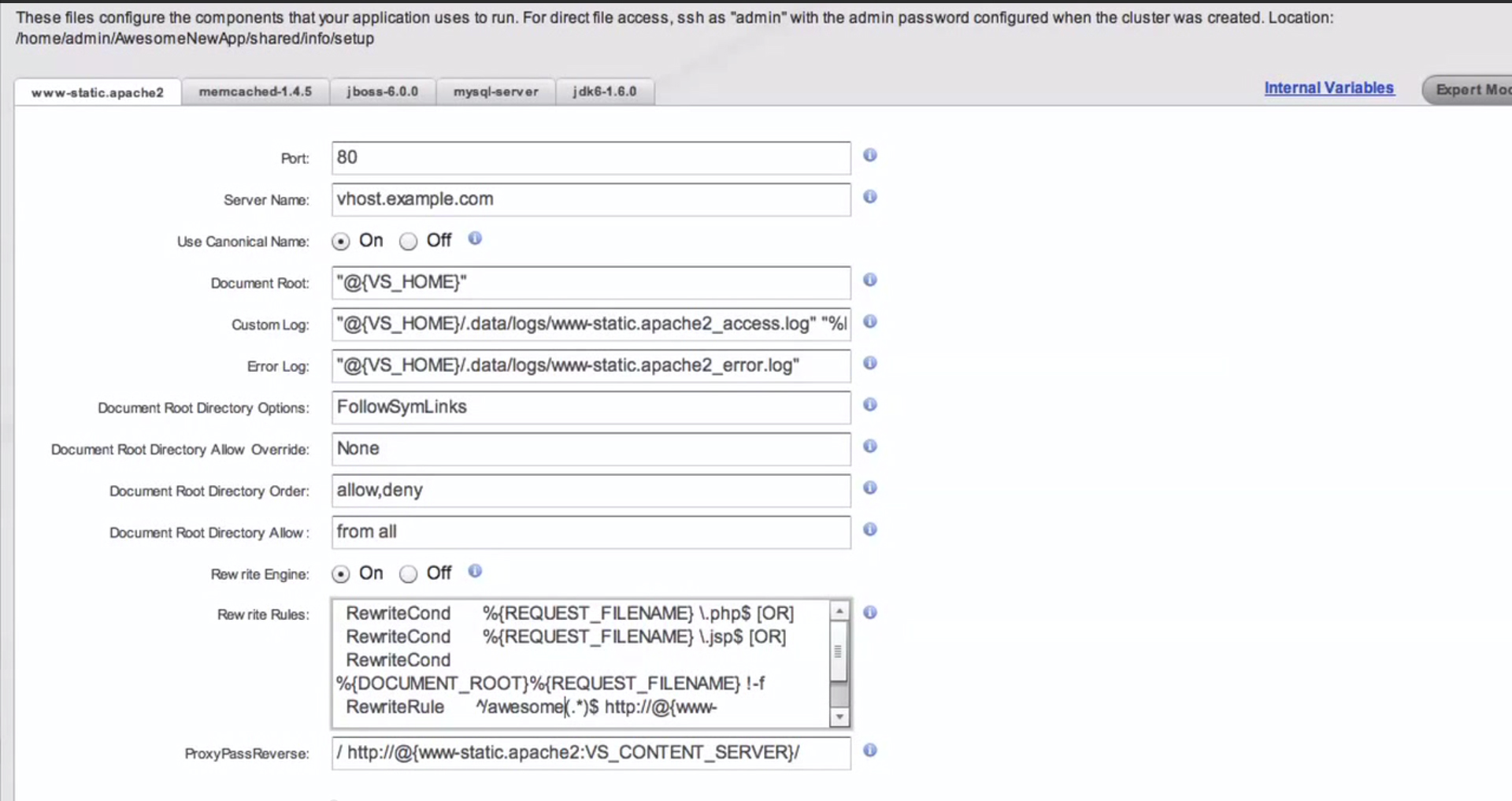The width and height of the screenshot is (1512, 801).
Task: Click the Rewrite Rules info icon
Action: pyautogui.click(x=869, y=613)
